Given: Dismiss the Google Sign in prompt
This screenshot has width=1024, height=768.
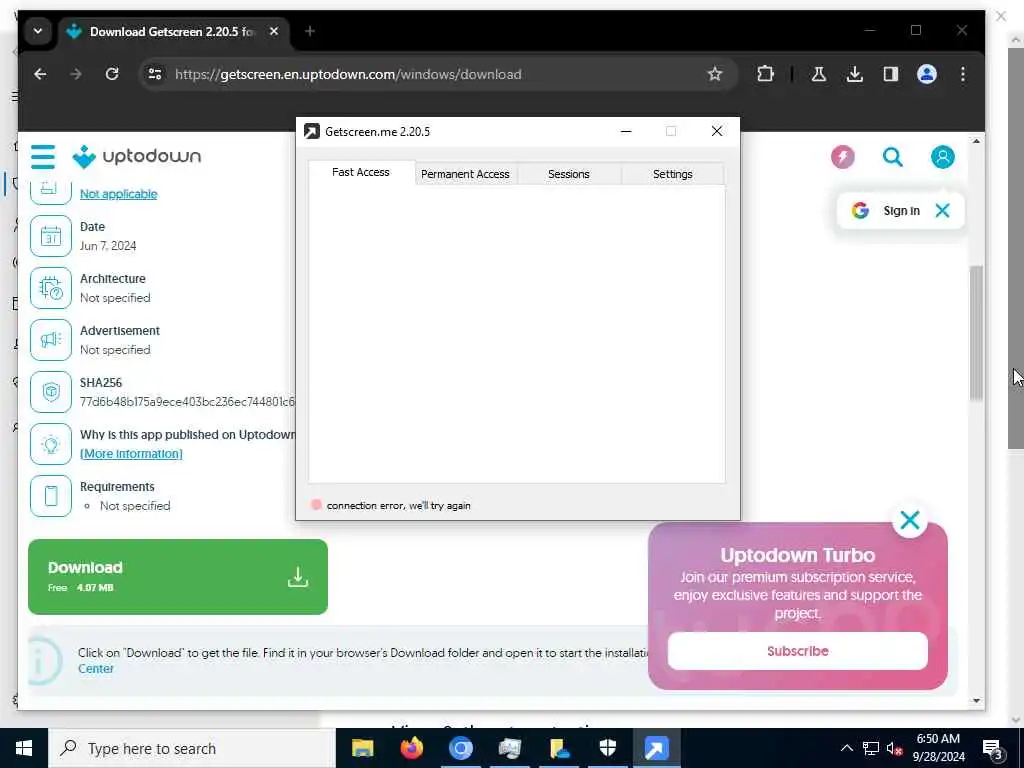Looking at the screenshot, I should (x=942, y=210).
